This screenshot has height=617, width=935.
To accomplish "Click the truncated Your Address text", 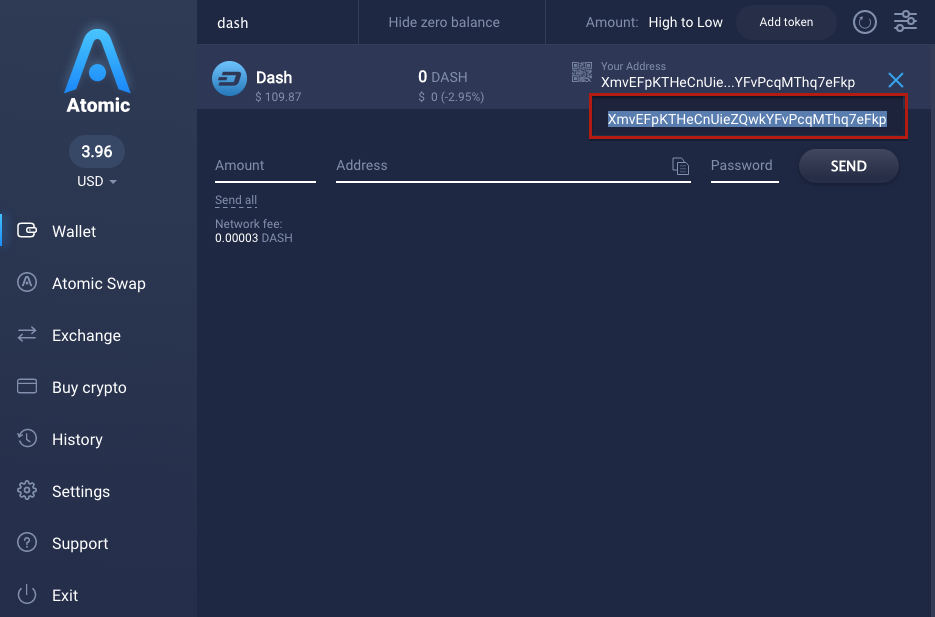I will tap(727, 82).
